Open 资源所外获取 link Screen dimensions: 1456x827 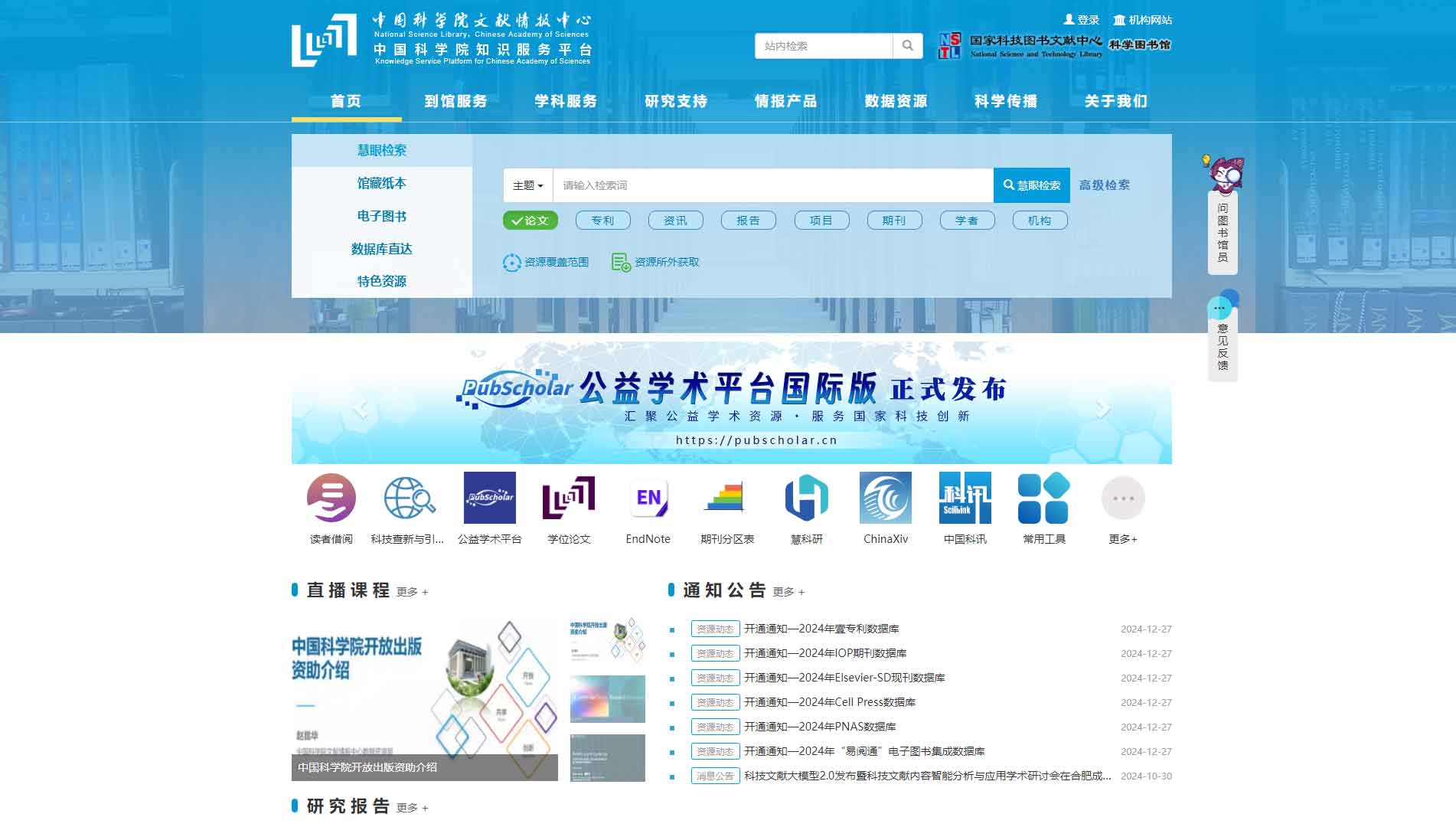655,262
